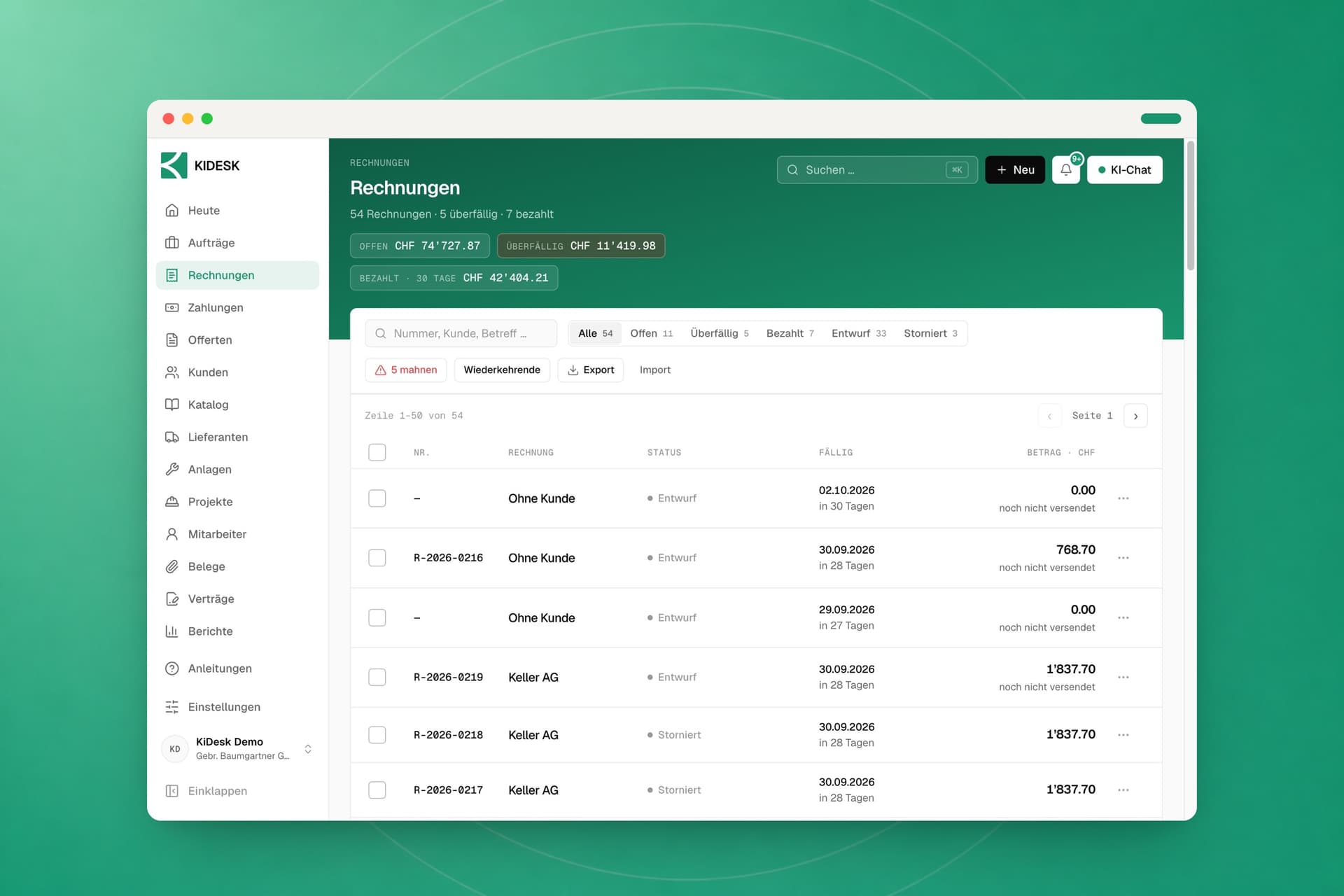Viewport: 1344px width, 896px height.
Task: Click the vertical scrollbar thumb
Action: pyautogui.click(x=1190, y=206)
